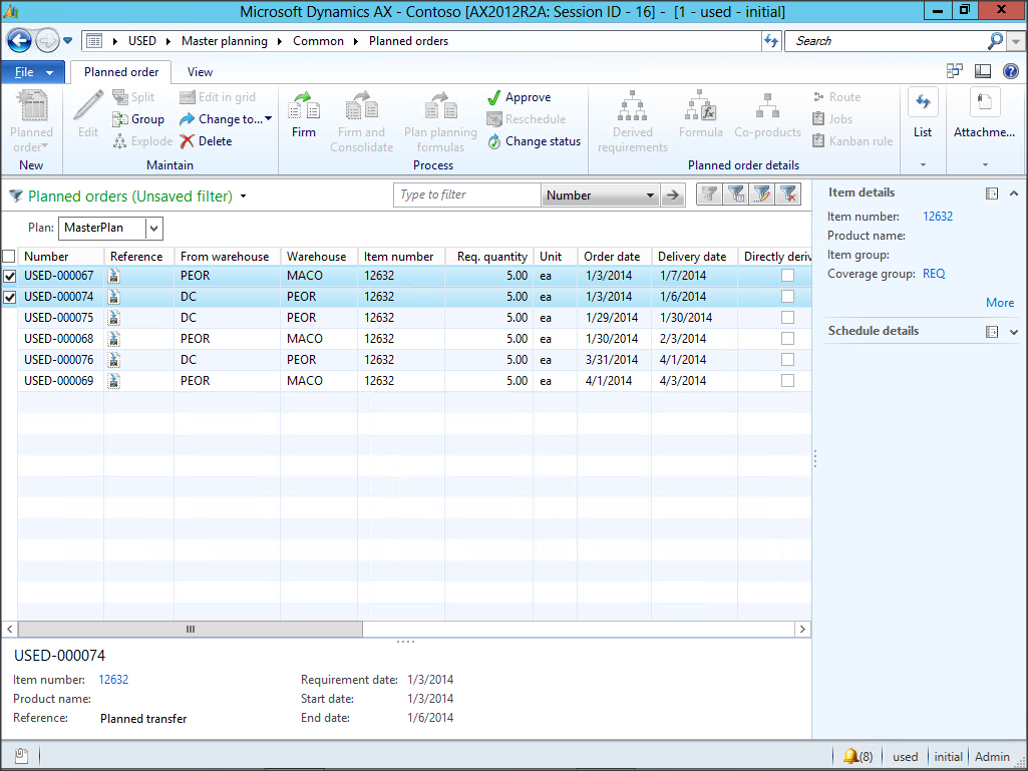The image size is (1028, 771).
Task: Click the Help question mark icon
Action: 1010,71
